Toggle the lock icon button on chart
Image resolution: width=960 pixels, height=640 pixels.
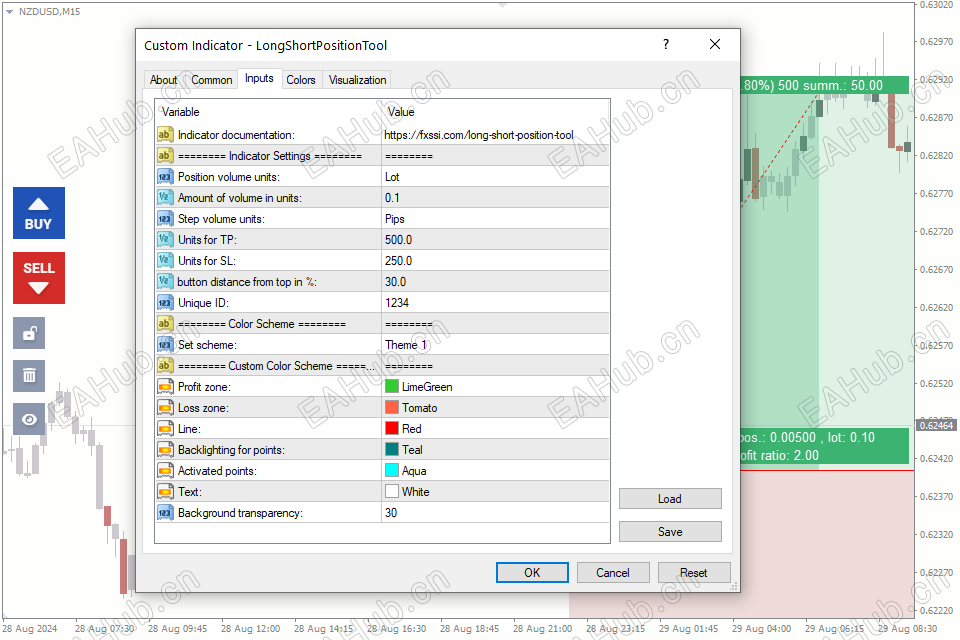coord(29,333)
